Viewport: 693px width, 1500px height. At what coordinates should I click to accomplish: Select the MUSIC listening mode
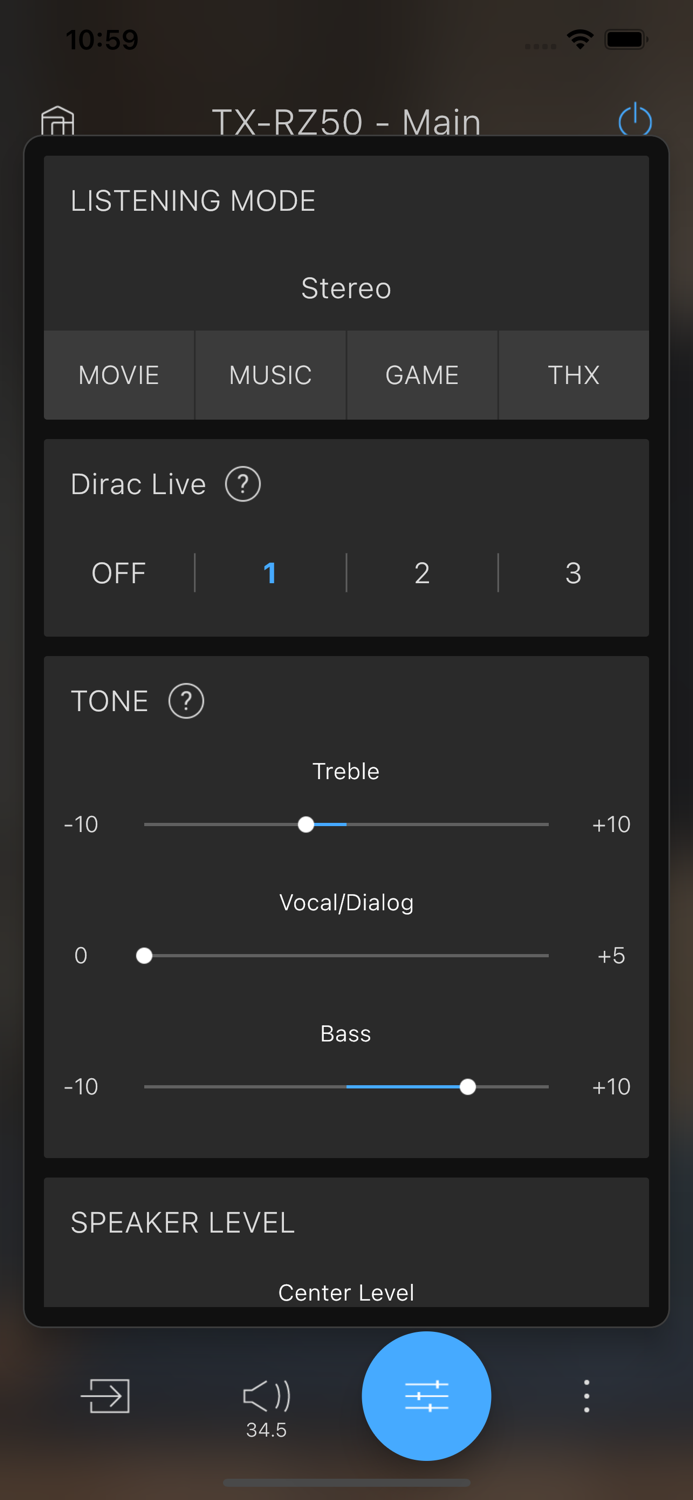(x=269, y=375)
